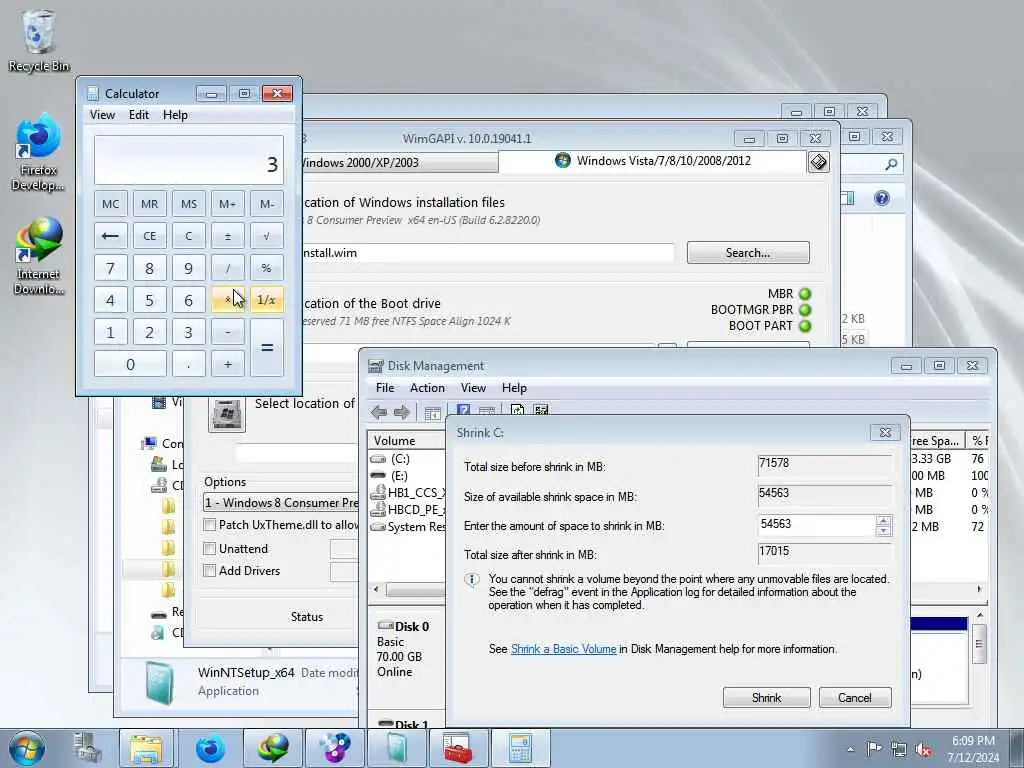Click calculator number 7 key
The width and height of the screenshot is (1024, 768).
coord(110,268)
